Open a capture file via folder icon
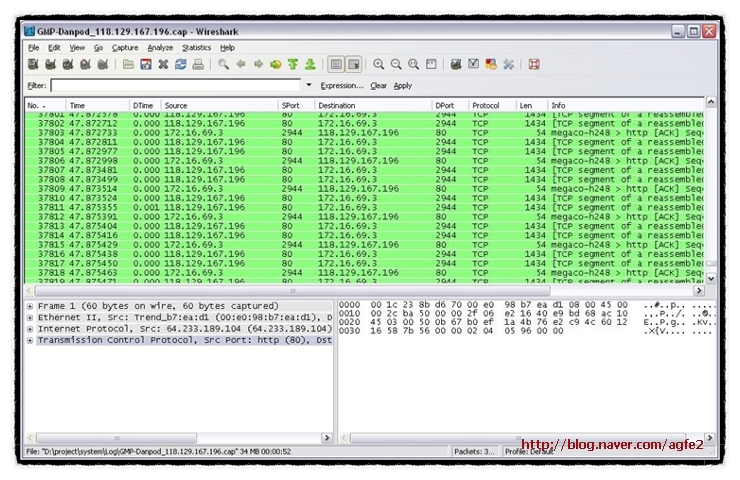 (128, 64)
